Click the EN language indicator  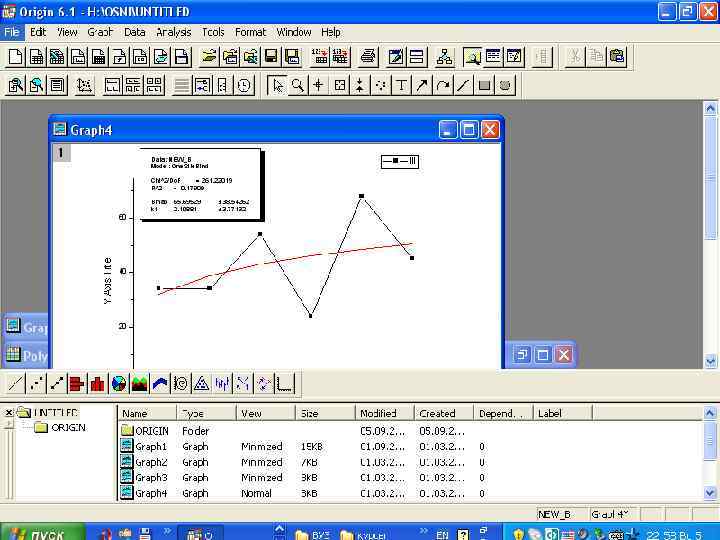[x=442, y=534]
